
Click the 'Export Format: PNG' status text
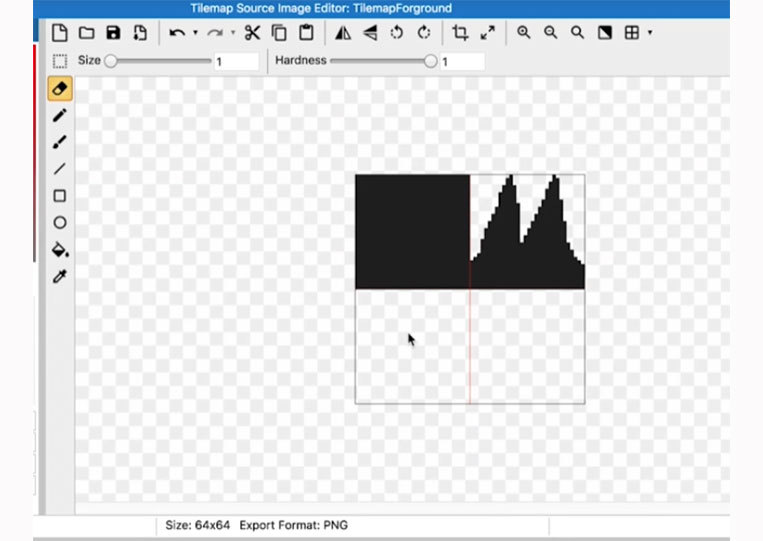(x=293, y=525)
